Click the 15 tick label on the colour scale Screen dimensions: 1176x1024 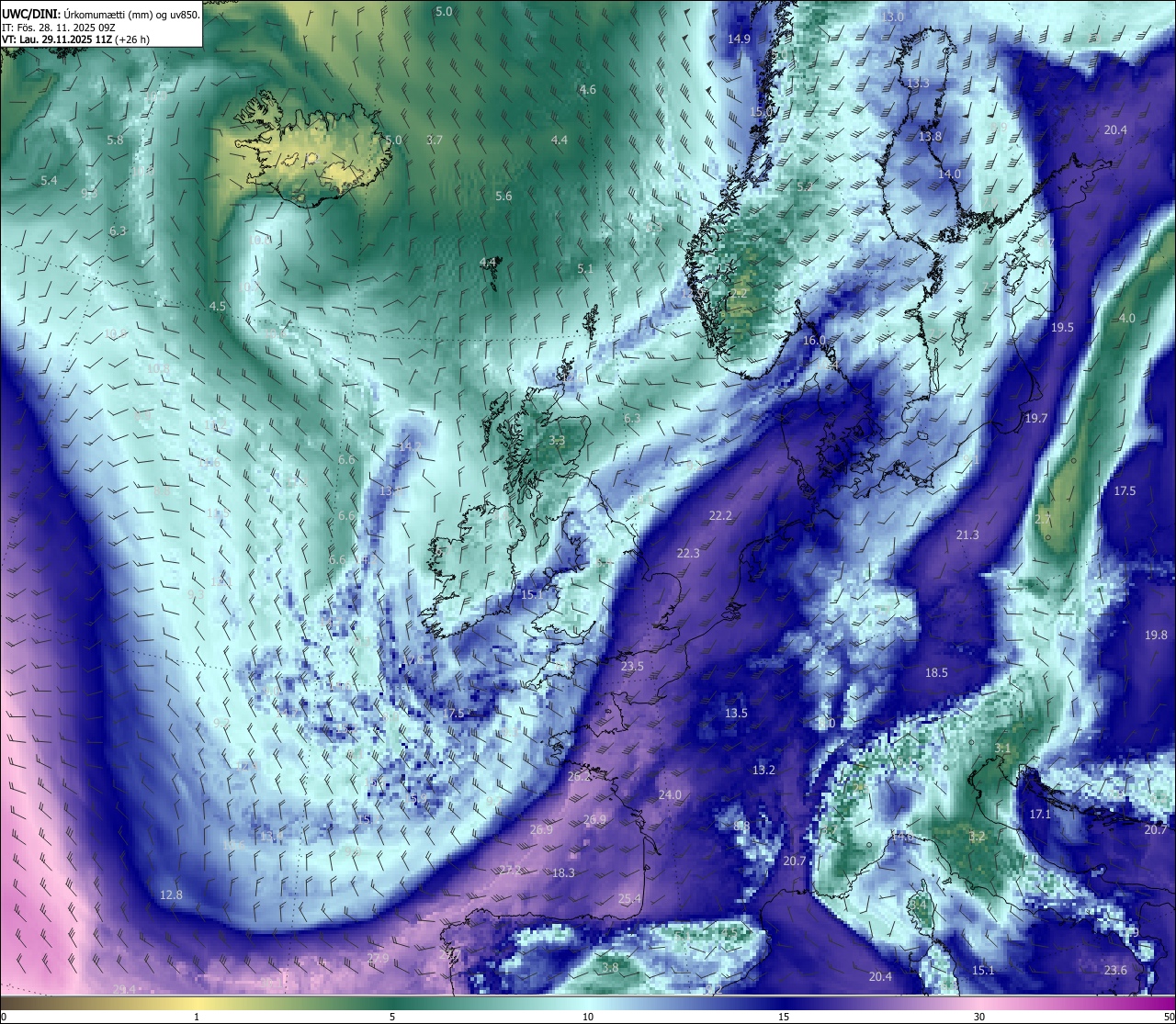pos(784,1017)
